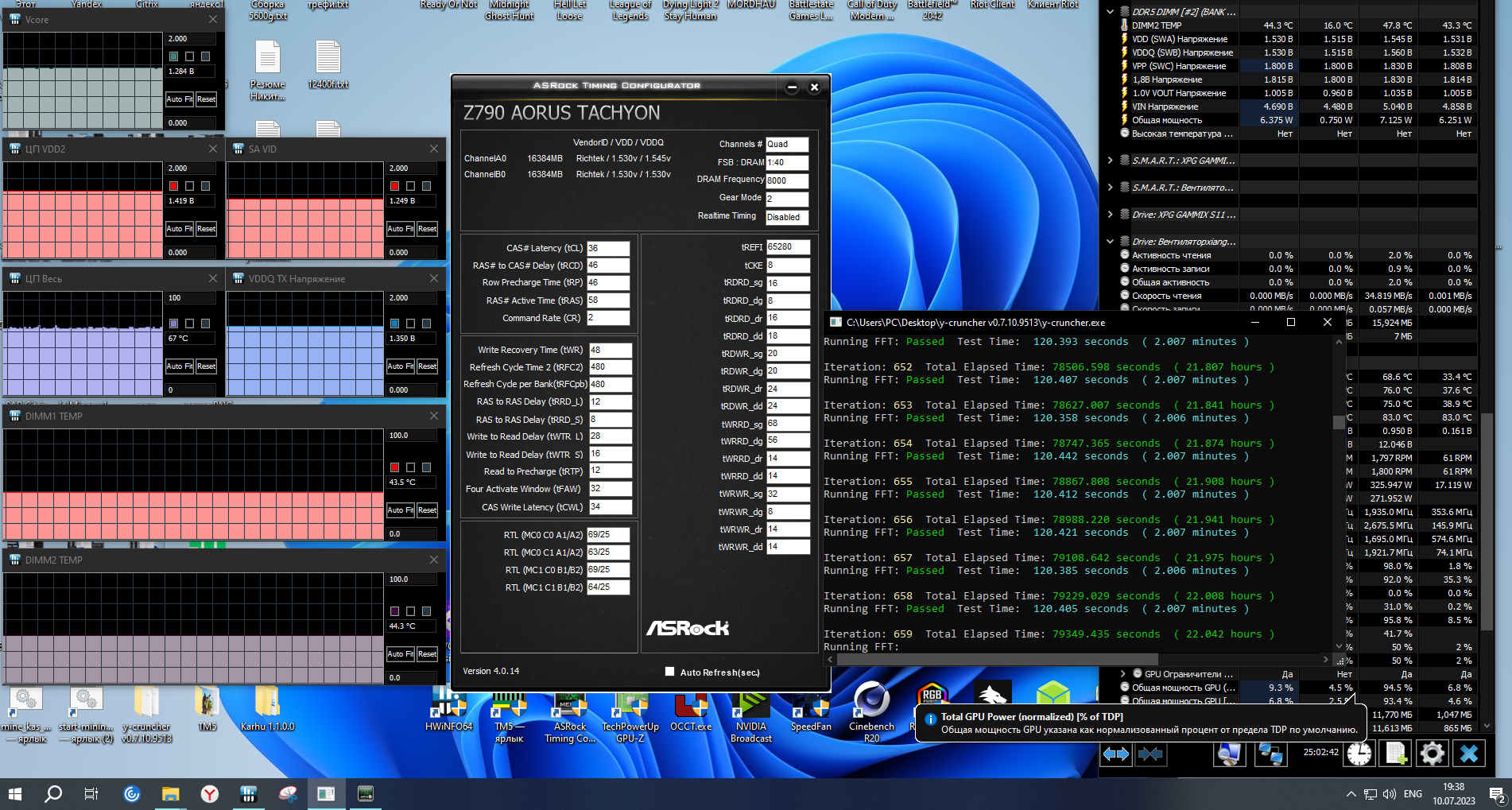Click Auto Fit in the VDDQ TX Напряжение graph

400,366
